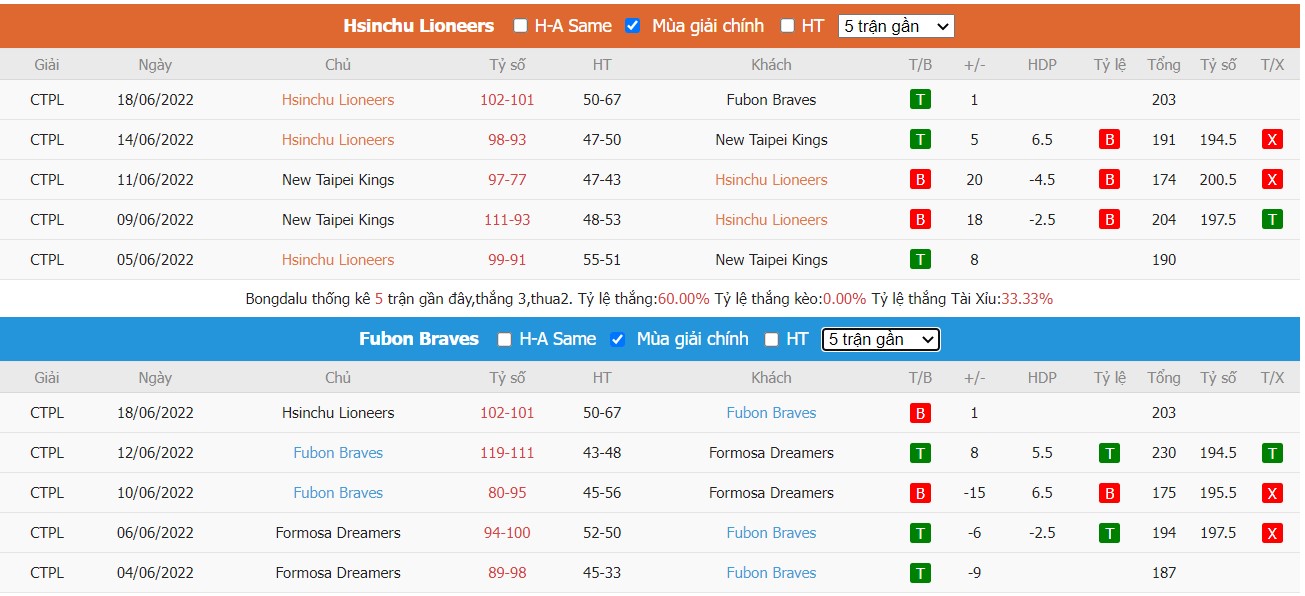The width and height of the screenshot is (1305, 596).
Task: Click the total value 187
Action: pyautogui.click(x=1164, y=573)
